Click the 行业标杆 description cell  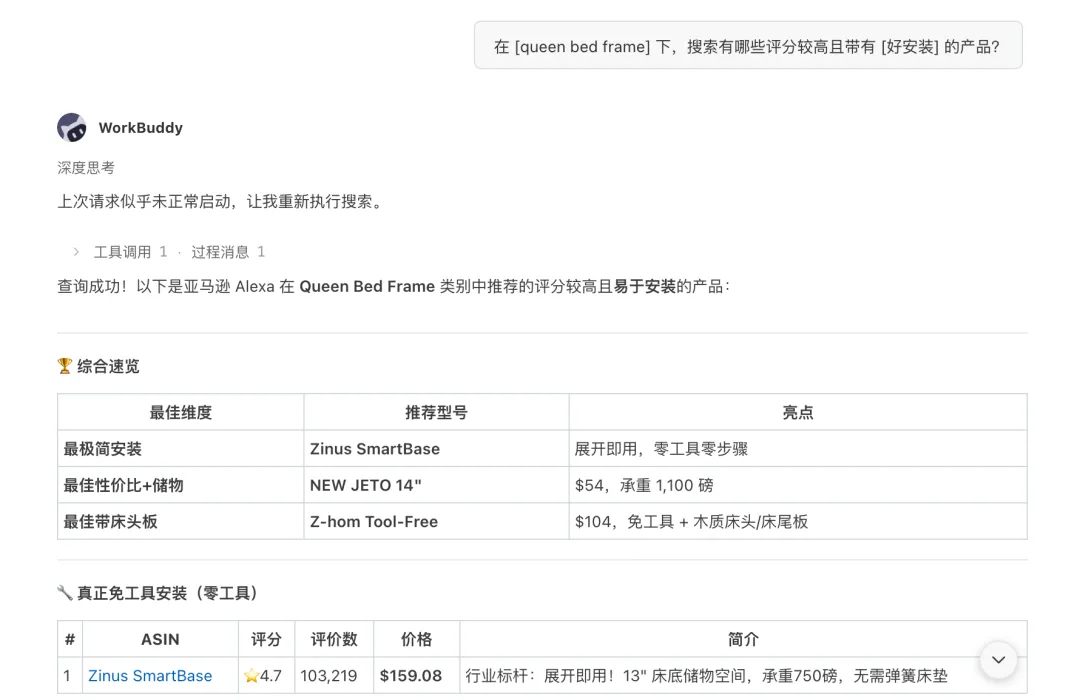[743, 676]
